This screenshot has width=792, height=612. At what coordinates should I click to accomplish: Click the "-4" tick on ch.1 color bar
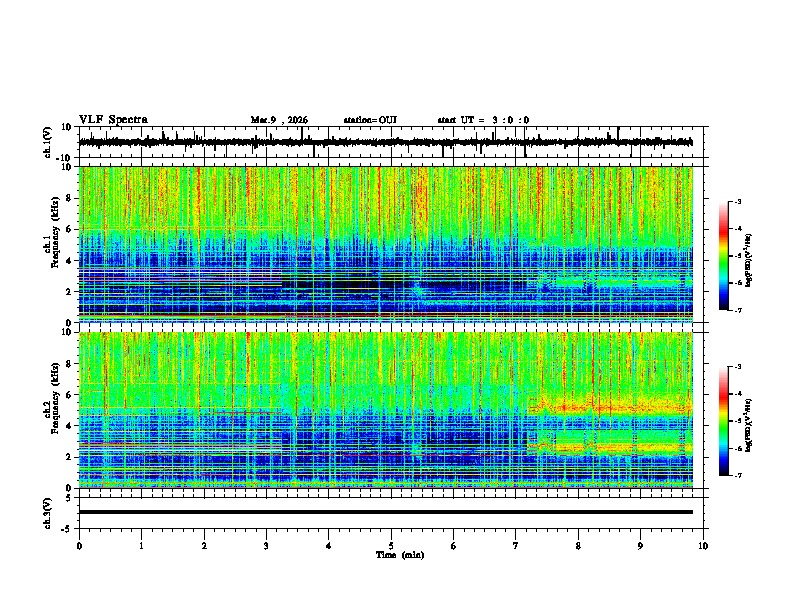pos(738,229)
